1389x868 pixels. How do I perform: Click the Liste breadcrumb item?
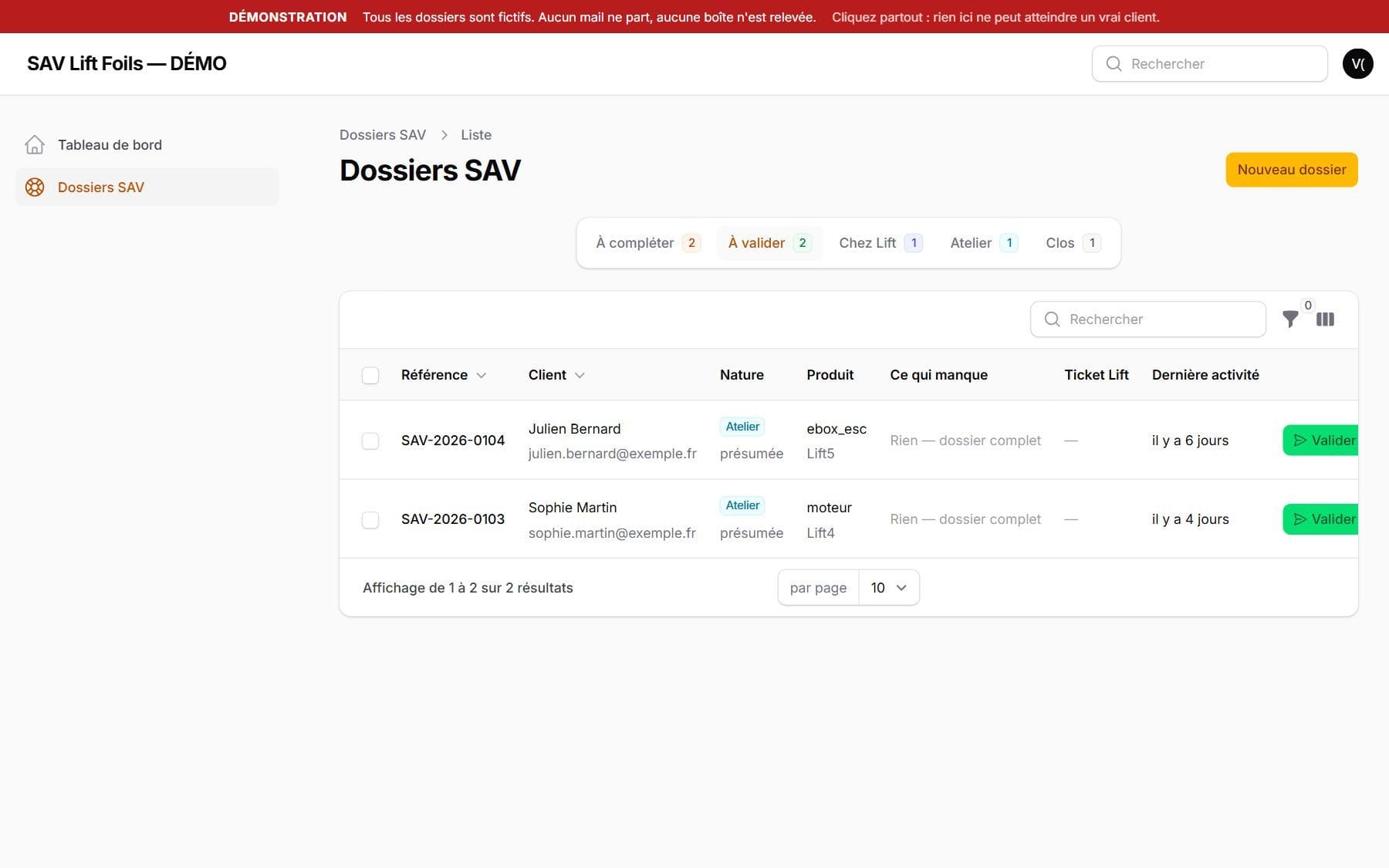pos(476,135)
